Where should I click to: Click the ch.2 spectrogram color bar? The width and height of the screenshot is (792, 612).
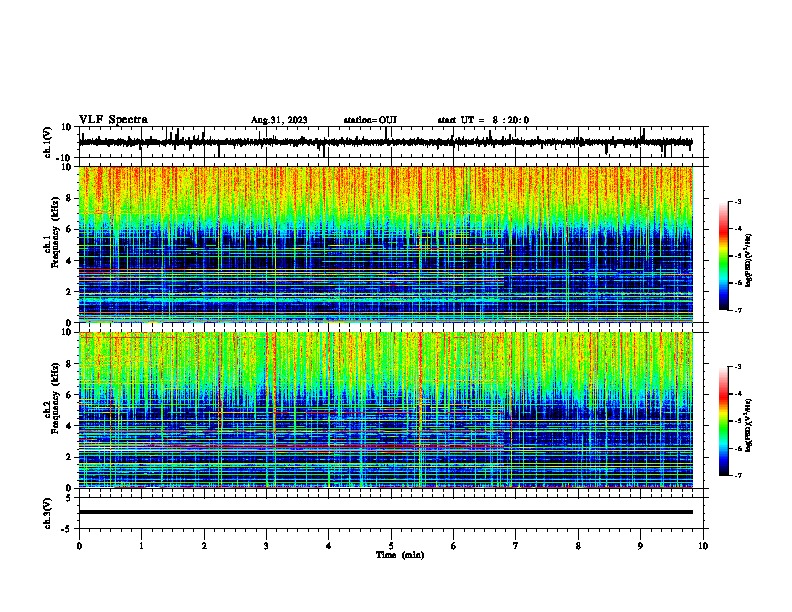point(724,421)
